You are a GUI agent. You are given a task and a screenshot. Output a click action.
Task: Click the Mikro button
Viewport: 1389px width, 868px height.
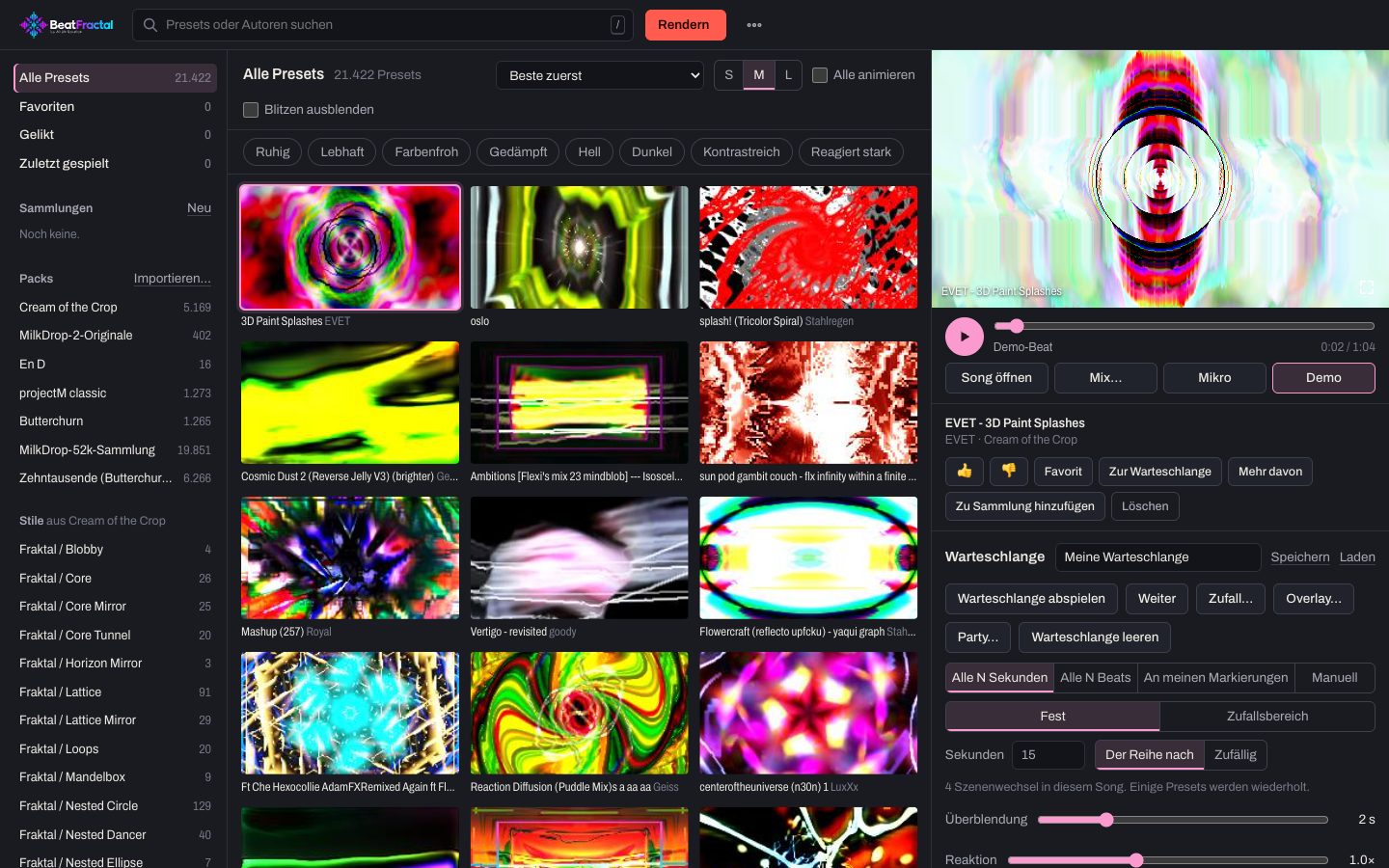(1214, 378)
